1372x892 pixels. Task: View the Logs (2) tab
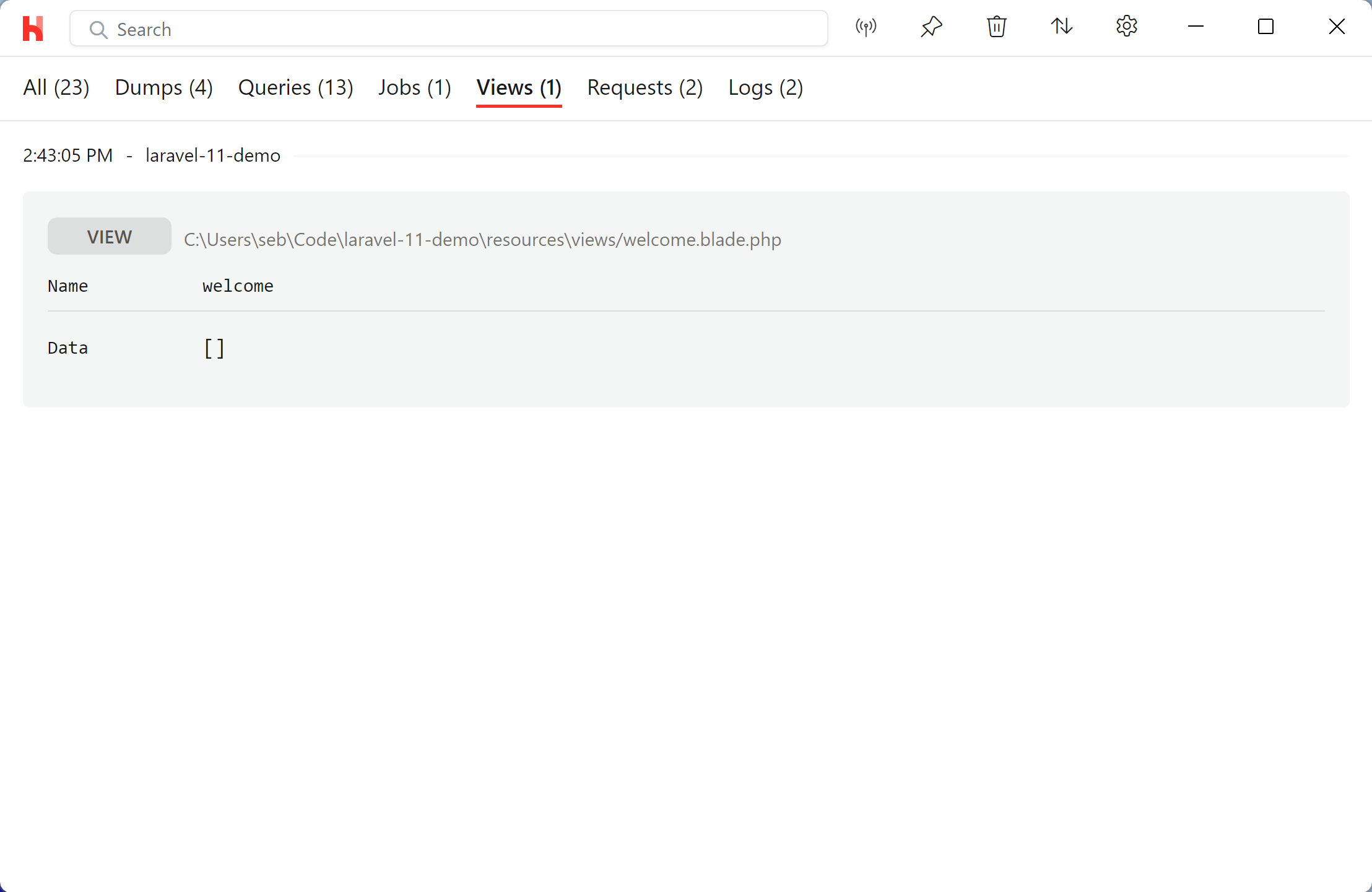click(765, 88)
